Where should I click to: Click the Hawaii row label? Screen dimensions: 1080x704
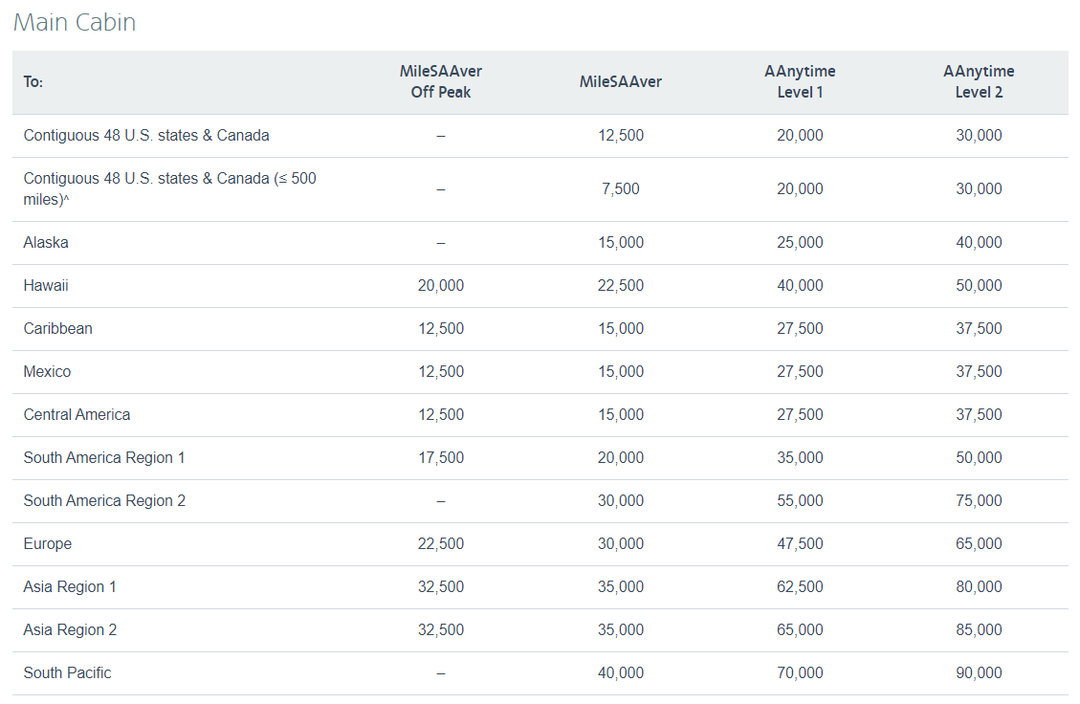pos(46,285)
